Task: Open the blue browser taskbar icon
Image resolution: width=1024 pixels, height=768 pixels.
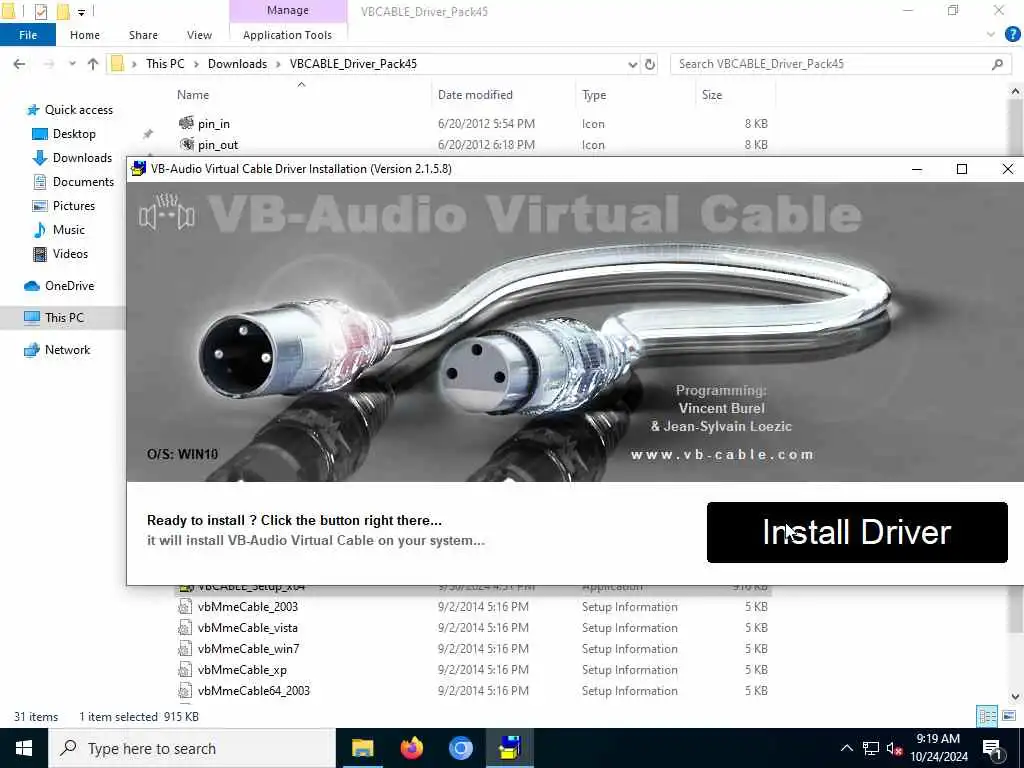Action: (x=460, y=748)
